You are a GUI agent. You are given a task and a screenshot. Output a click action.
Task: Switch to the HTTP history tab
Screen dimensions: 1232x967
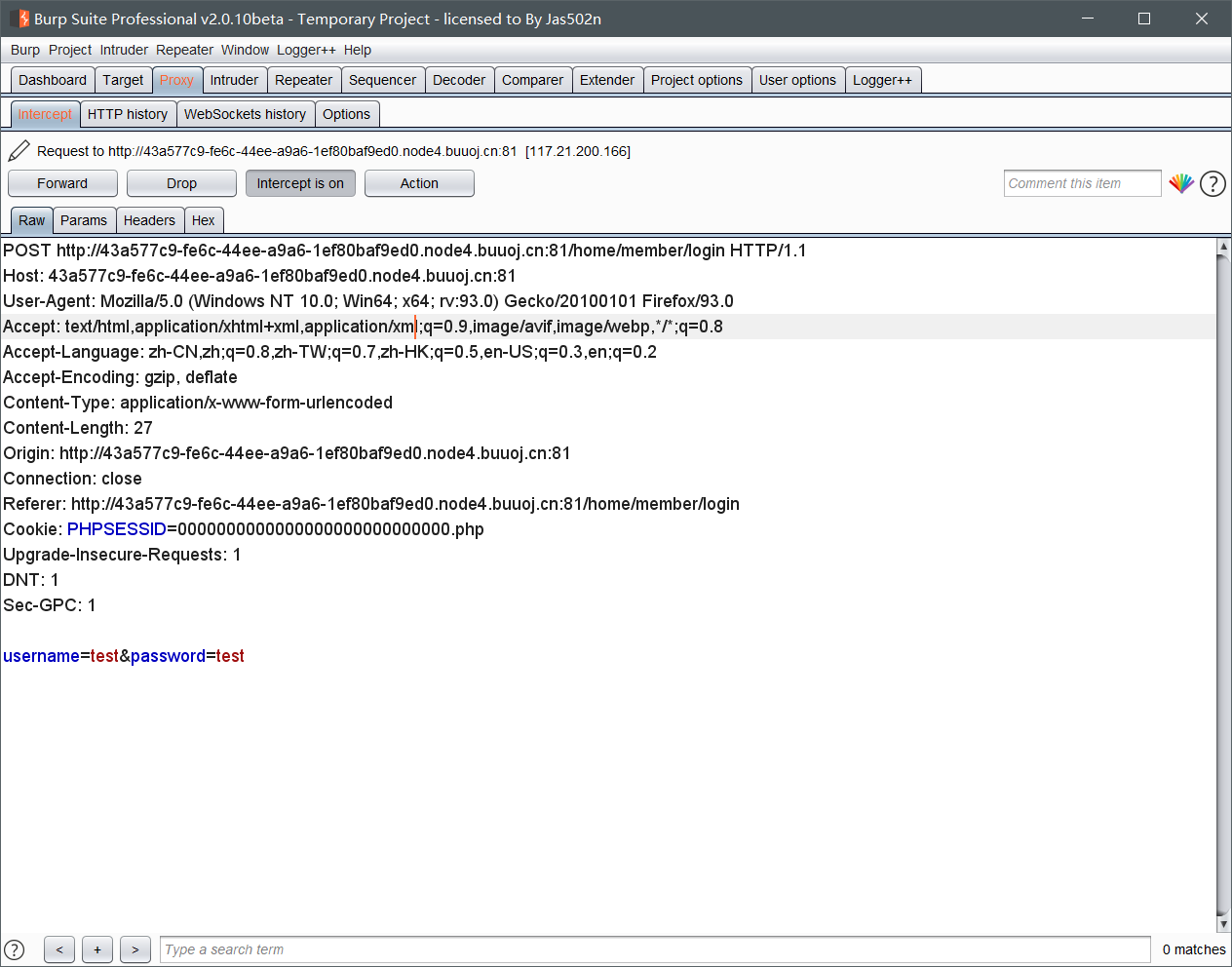[x=128, y=114]
